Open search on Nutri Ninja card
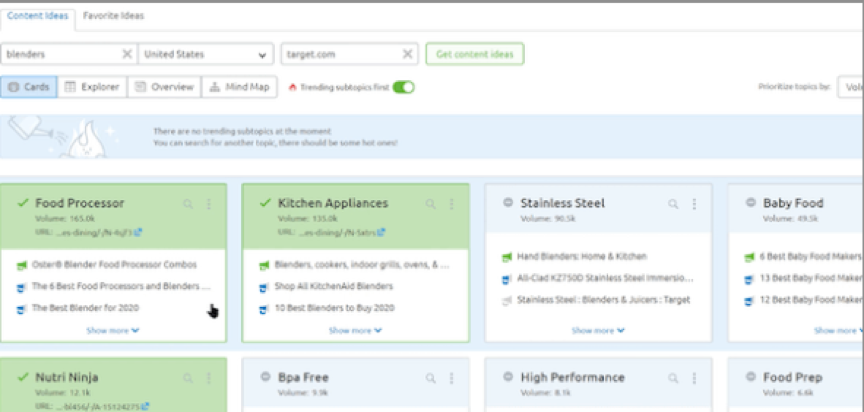The image size is (864, 412). pyautogui.click(x=188, y=378)
